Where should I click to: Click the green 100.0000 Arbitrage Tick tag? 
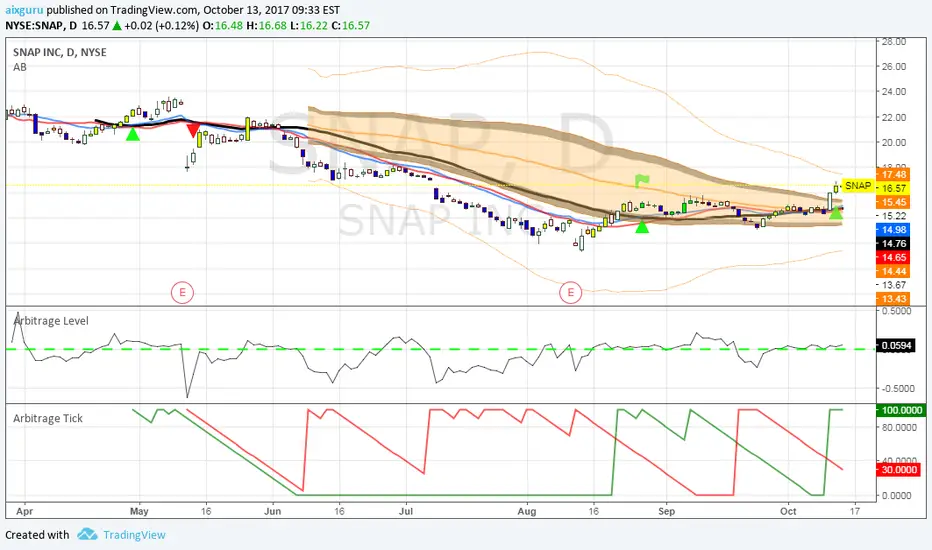click(901, 410)
